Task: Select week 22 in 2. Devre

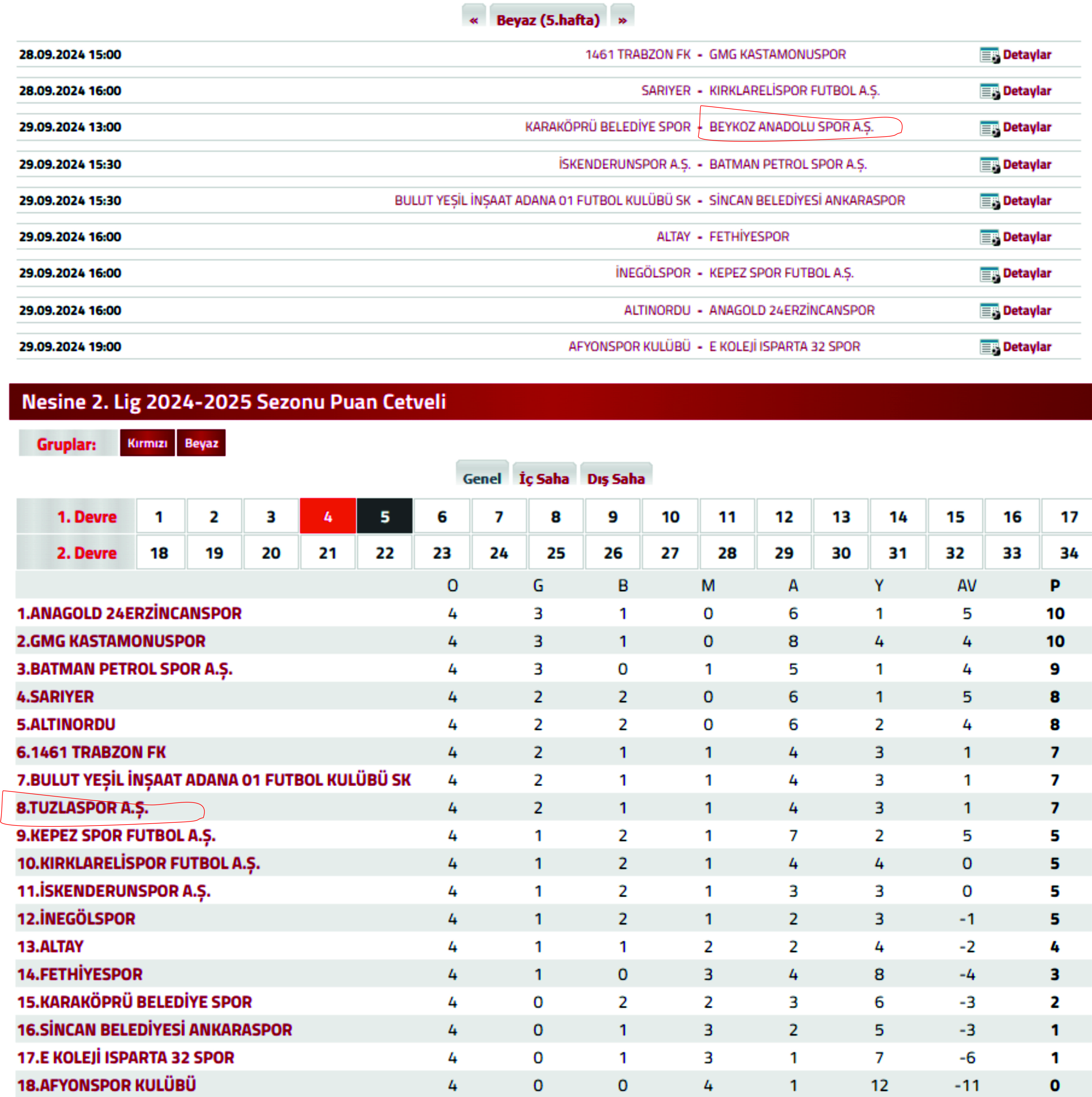Action: point(385,552)
